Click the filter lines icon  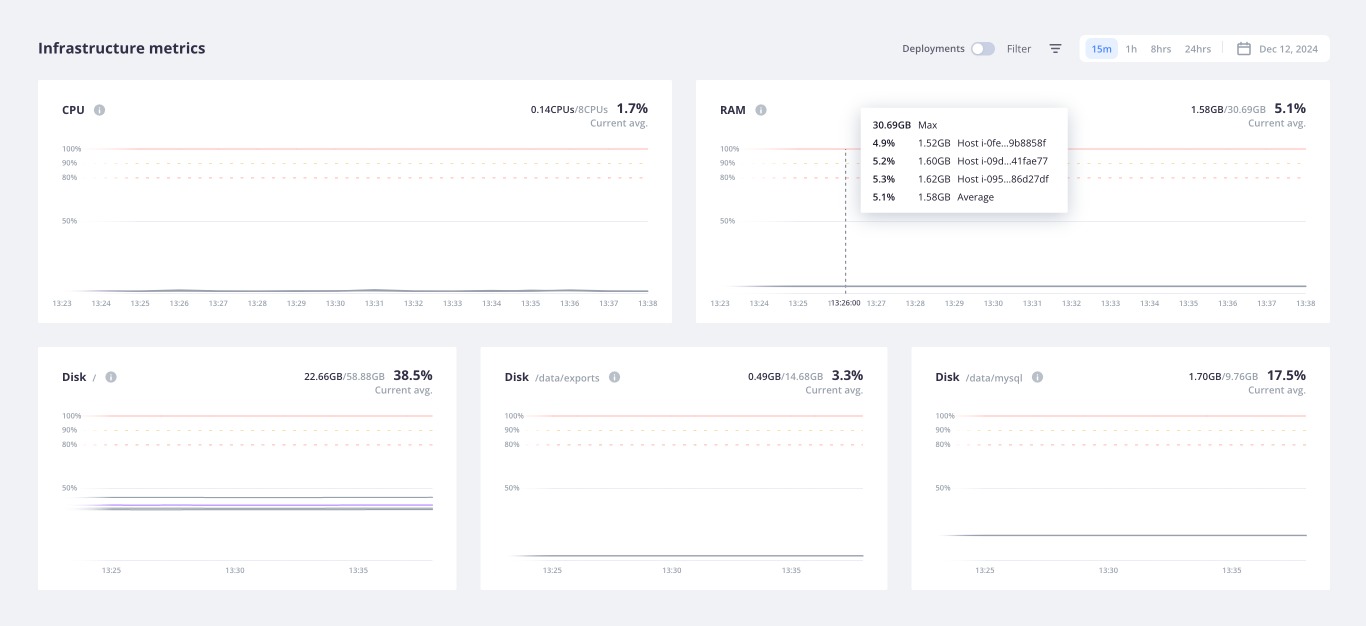1055,48
